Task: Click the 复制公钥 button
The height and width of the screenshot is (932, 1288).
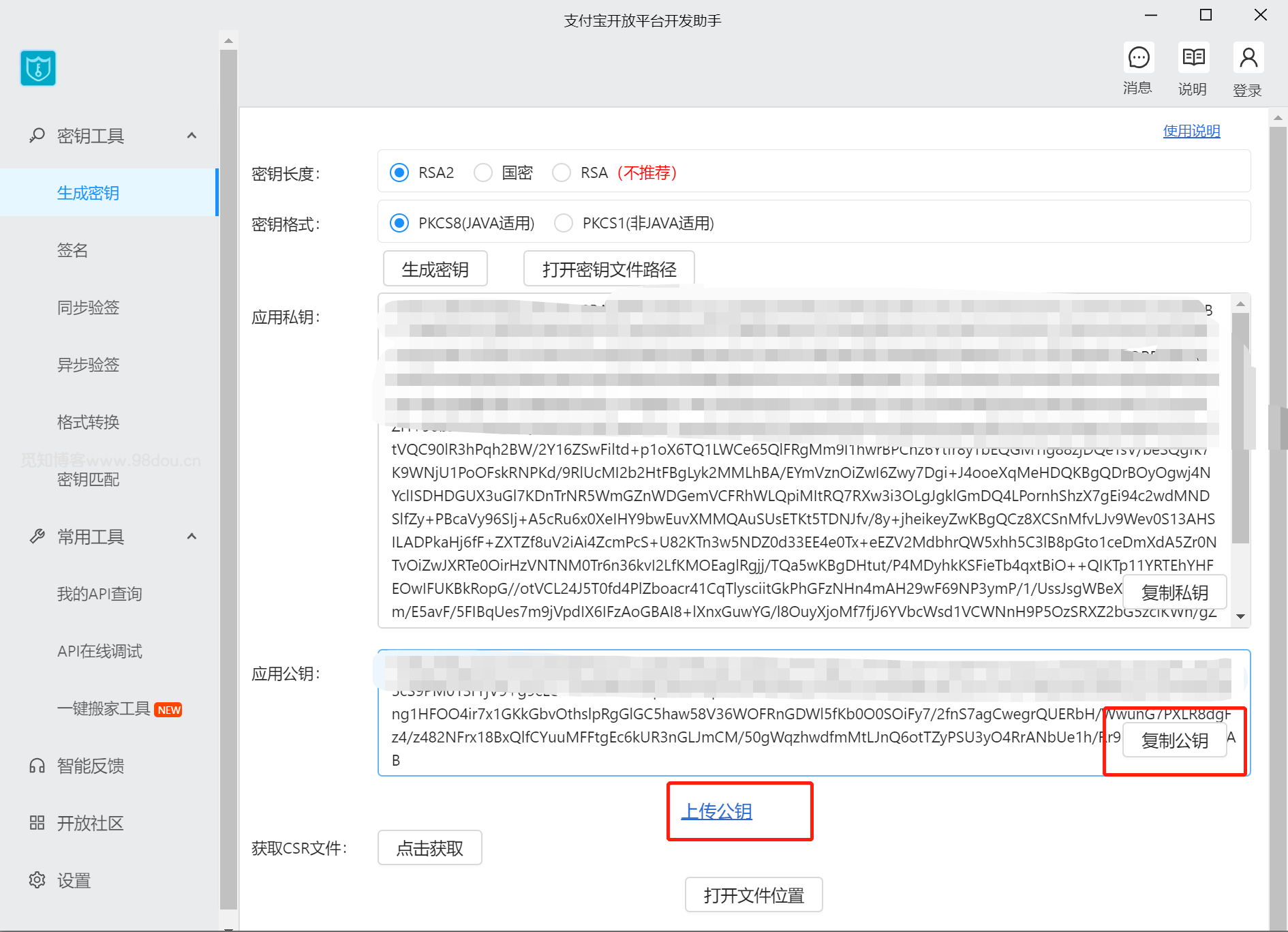Action: (x=1175, y=740)
